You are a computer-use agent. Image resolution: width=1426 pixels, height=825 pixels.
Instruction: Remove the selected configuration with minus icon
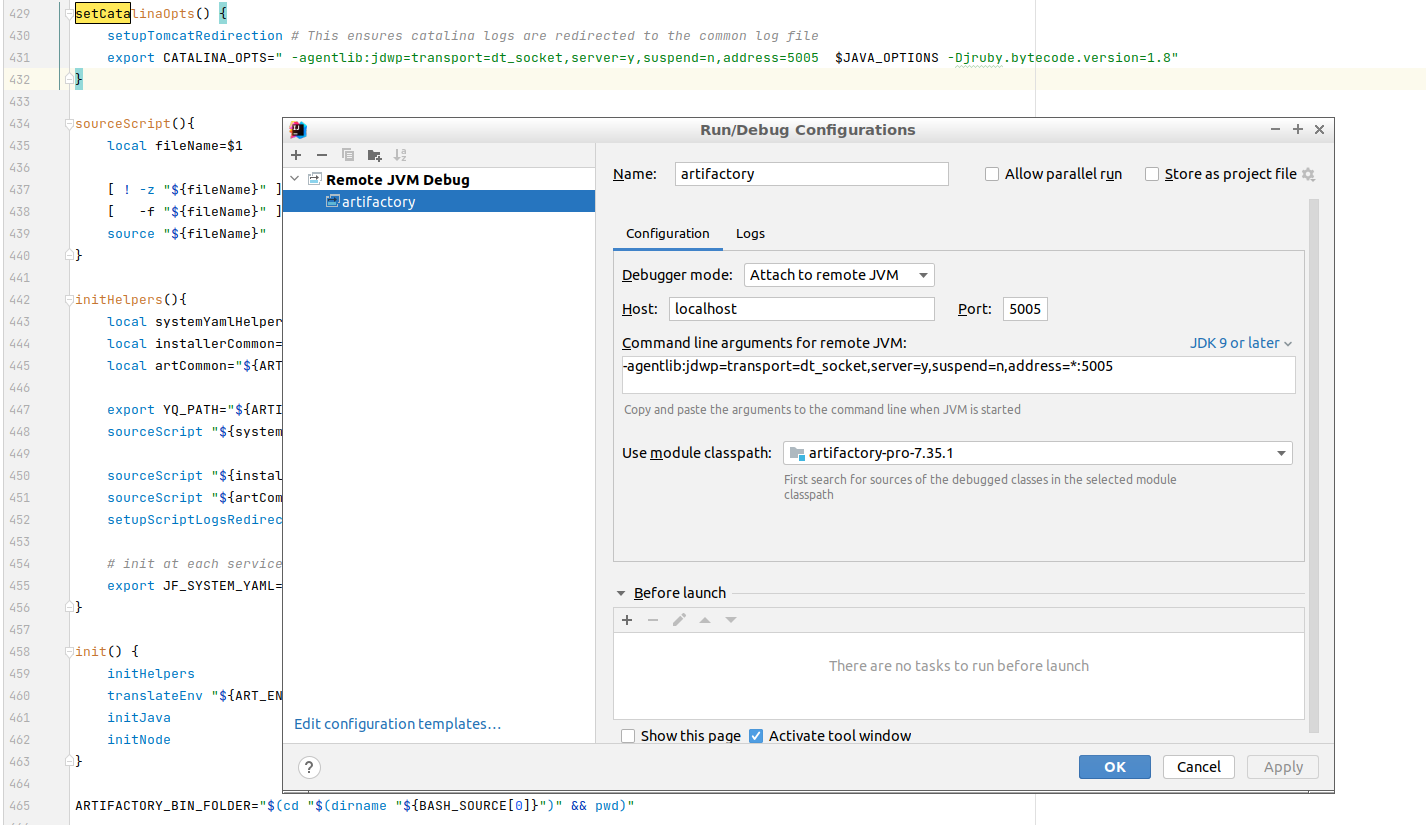(322, 155)
